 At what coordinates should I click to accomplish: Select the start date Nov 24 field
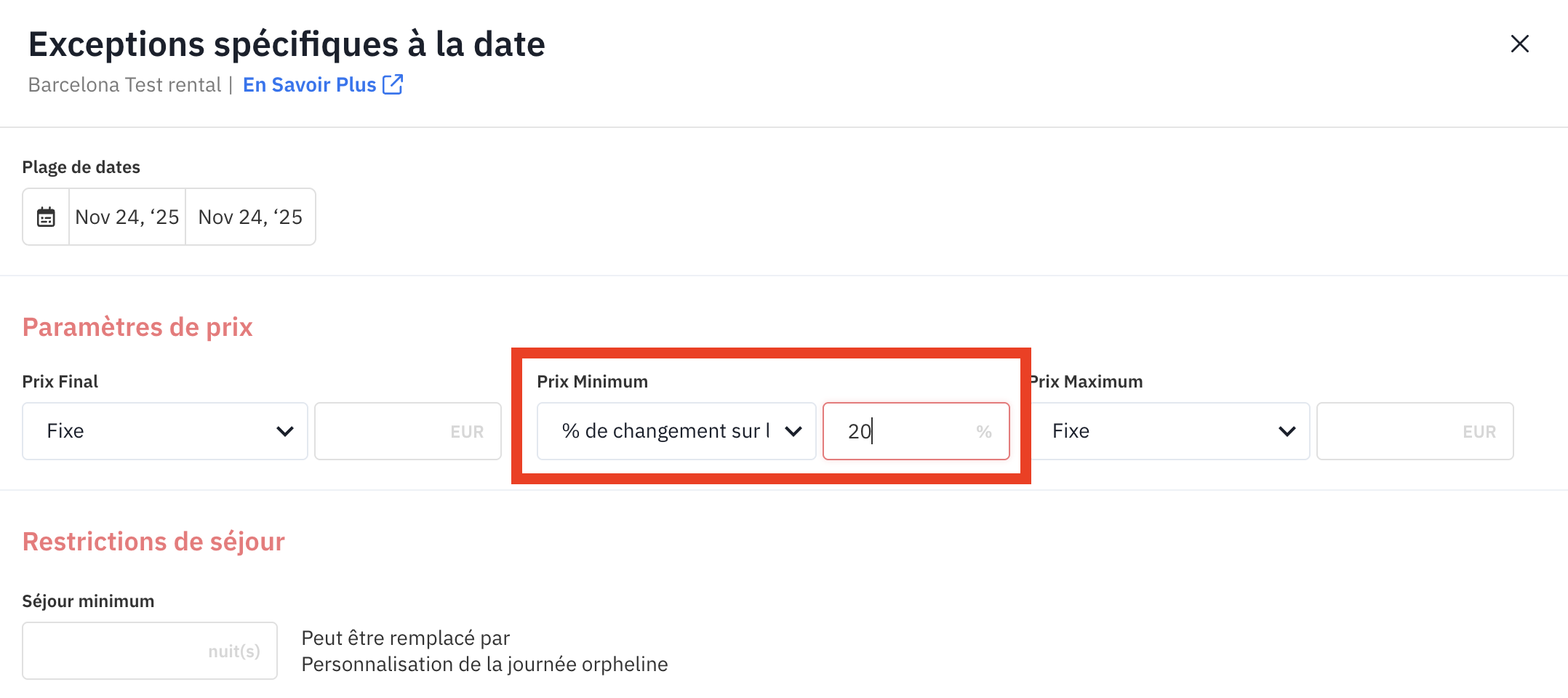tap(127, 217)
